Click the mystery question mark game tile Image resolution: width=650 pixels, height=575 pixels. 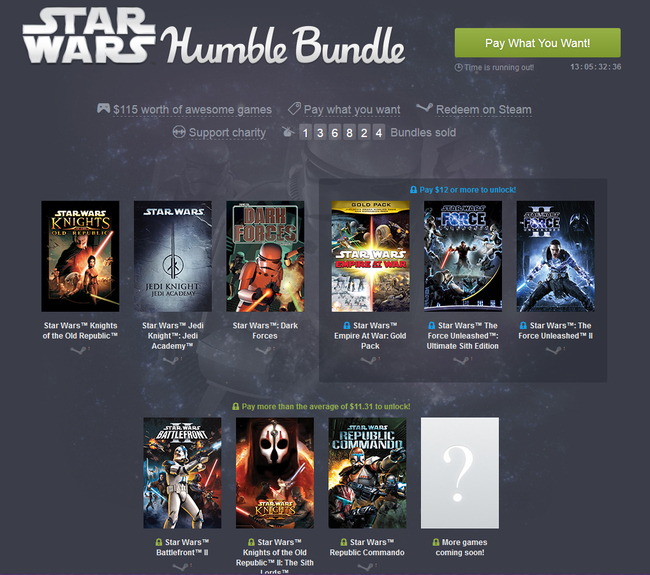click(460, 473)
